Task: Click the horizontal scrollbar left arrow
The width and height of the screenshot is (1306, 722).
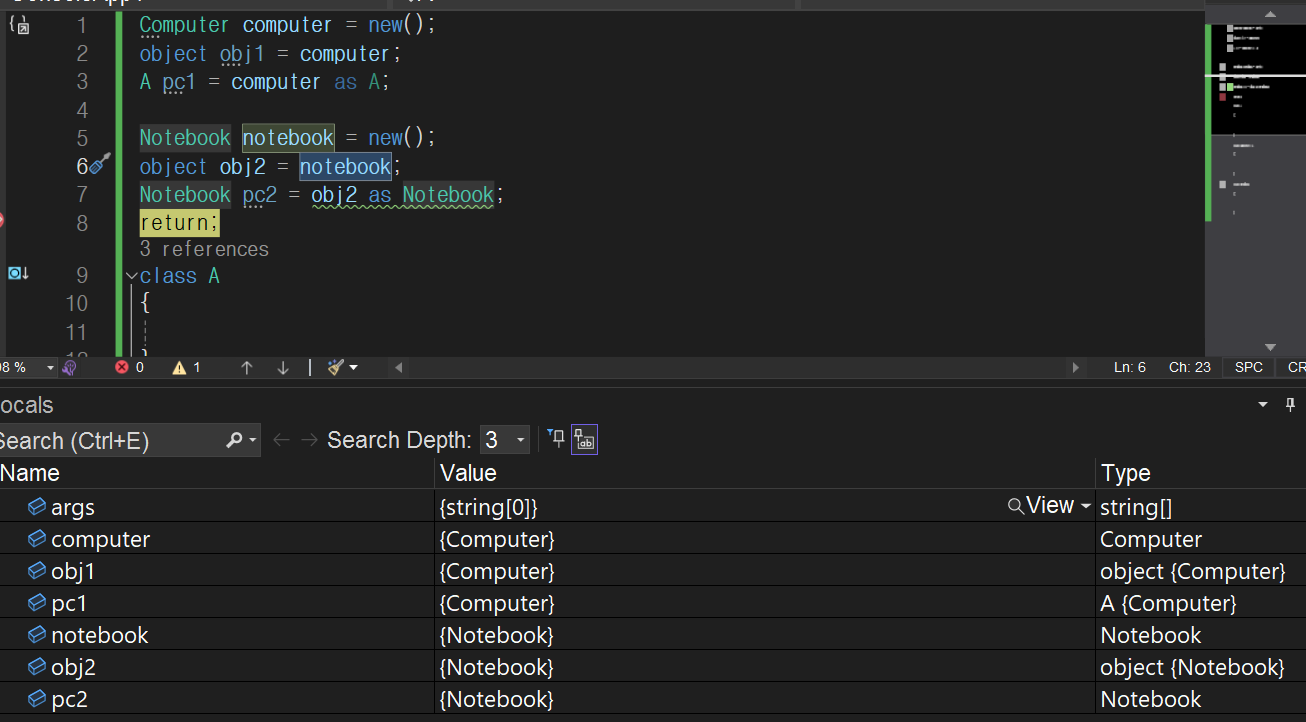Action: (x=399, y=367)
